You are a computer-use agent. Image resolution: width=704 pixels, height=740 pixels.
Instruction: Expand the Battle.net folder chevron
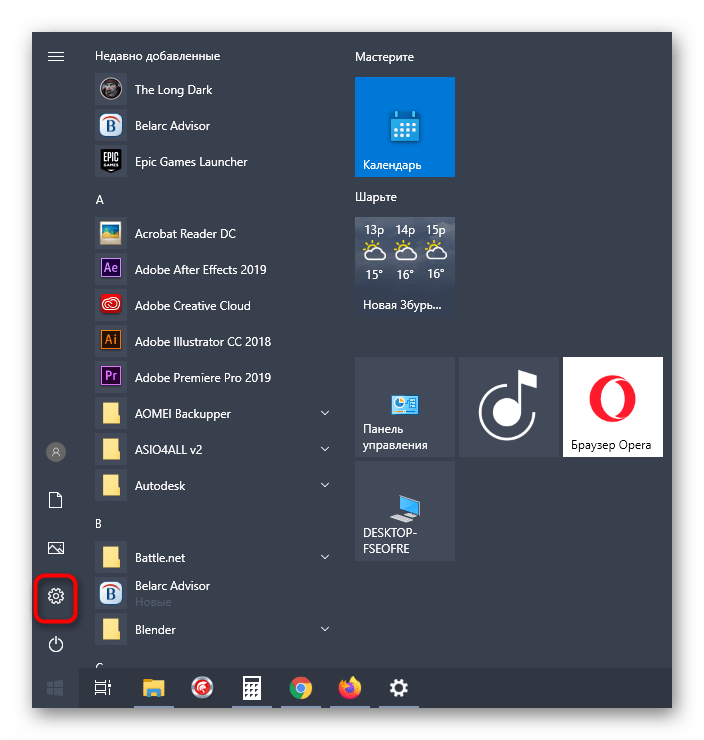pyautogui.click(x=325, y=557)
